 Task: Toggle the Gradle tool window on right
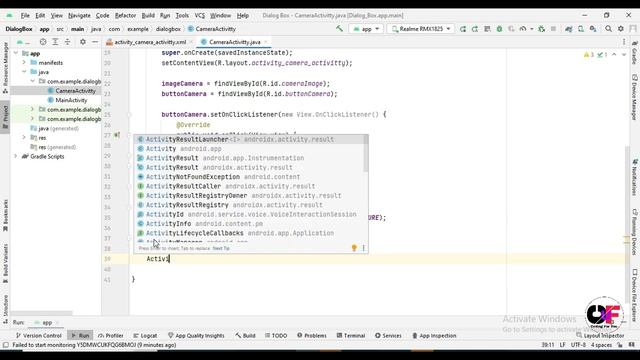(x=635, y=53)
